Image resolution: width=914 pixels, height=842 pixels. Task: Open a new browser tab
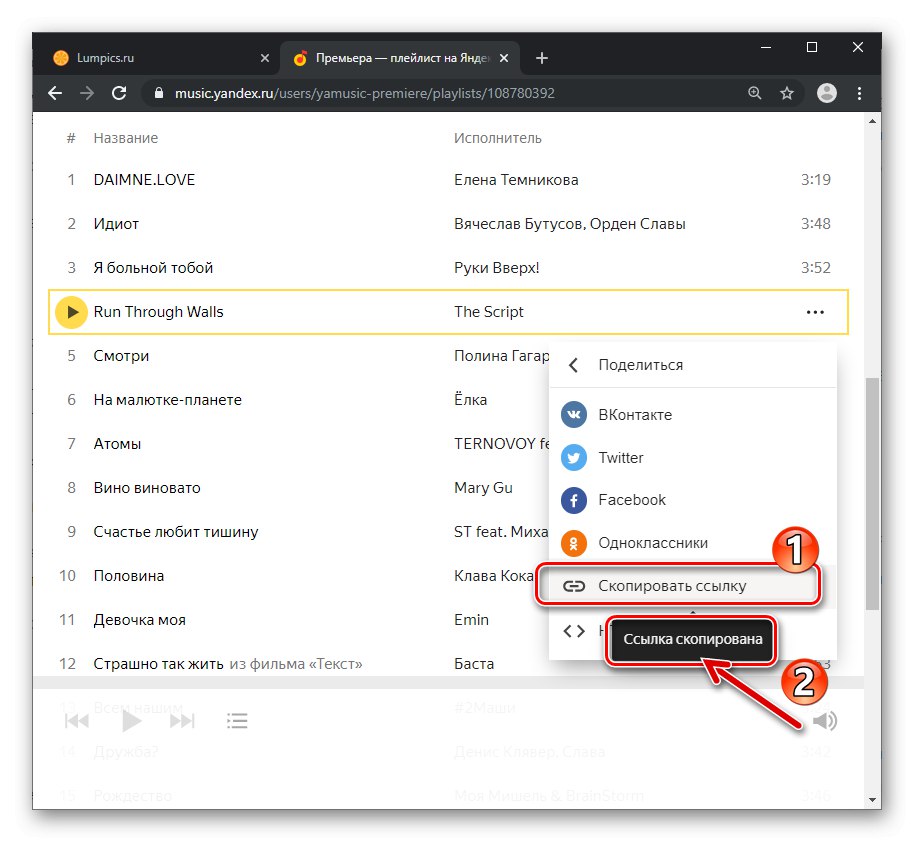tap(542, 58)
